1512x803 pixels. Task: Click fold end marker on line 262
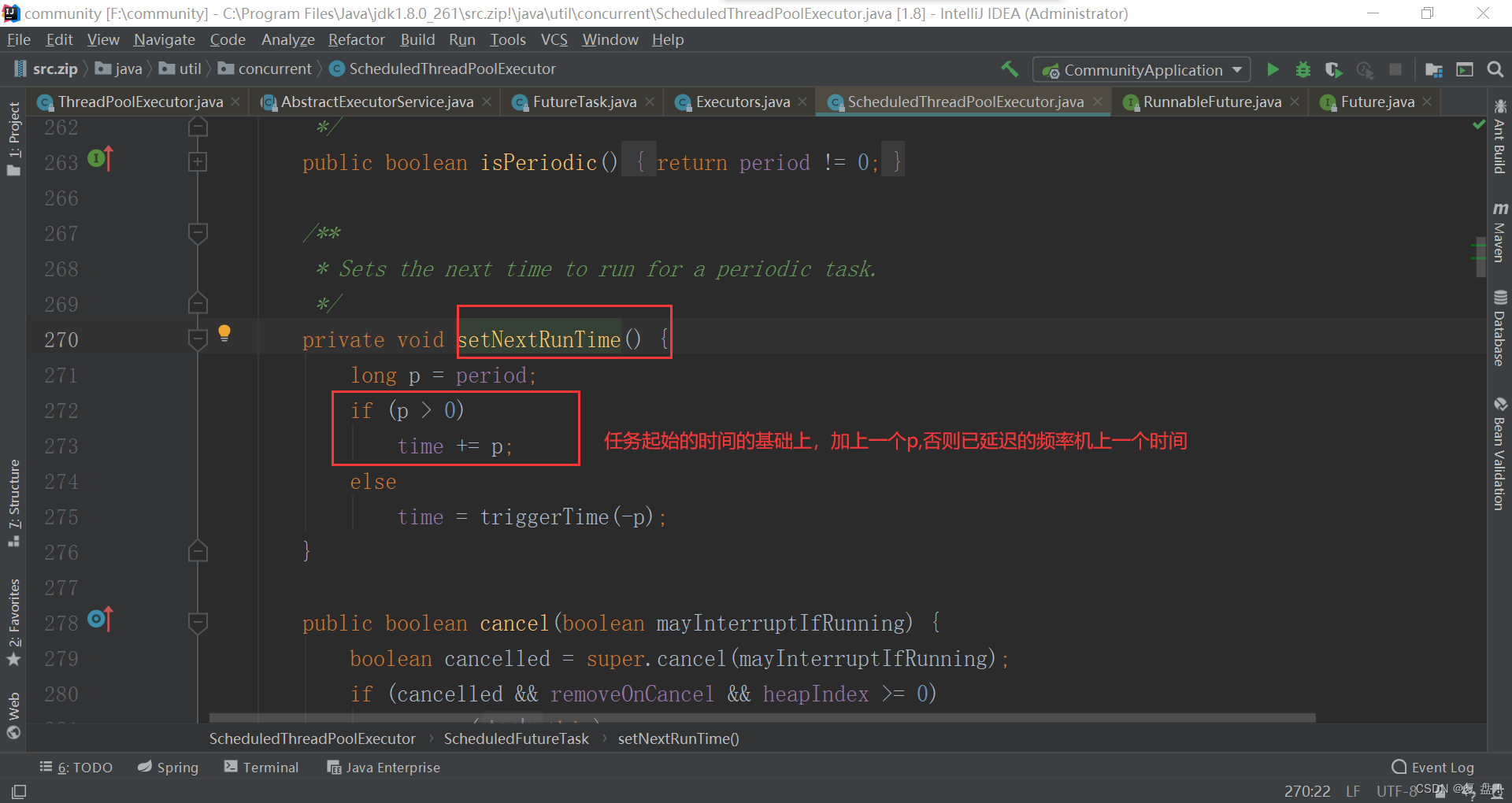[x=198, y=127]
